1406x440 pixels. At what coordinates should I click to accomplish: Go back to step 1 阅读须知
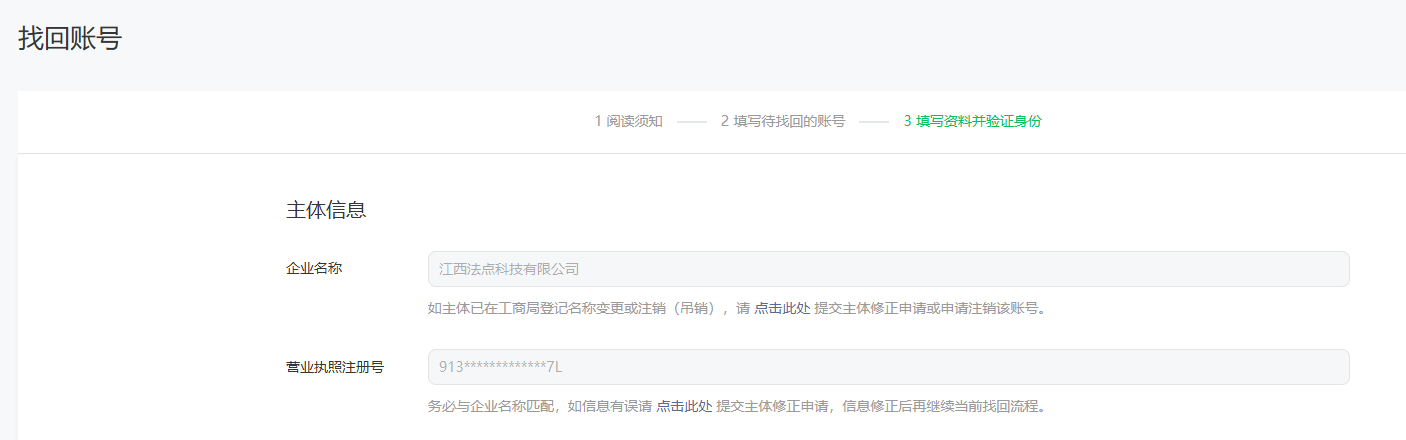628,121
